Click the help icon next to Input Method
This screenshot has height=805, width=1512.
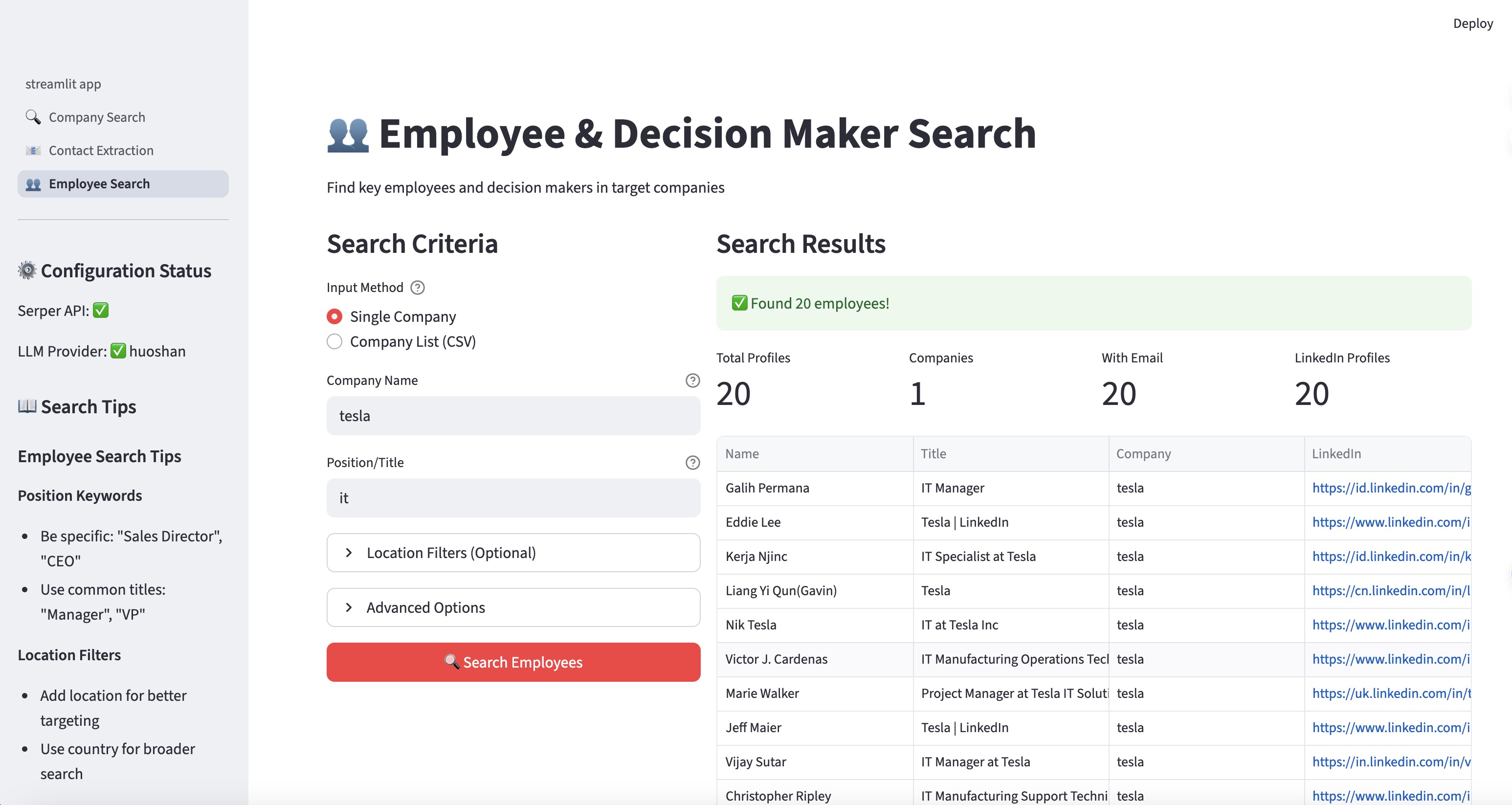(417, 288)
